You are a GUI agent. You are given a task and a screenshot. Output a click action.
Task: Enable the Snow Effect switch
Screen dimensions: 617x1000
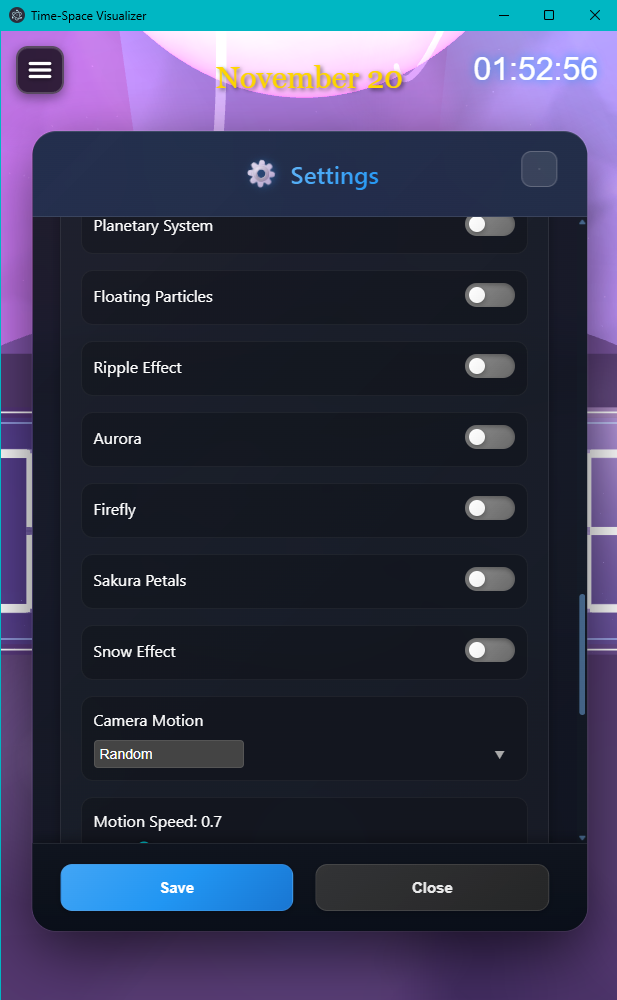490,650
